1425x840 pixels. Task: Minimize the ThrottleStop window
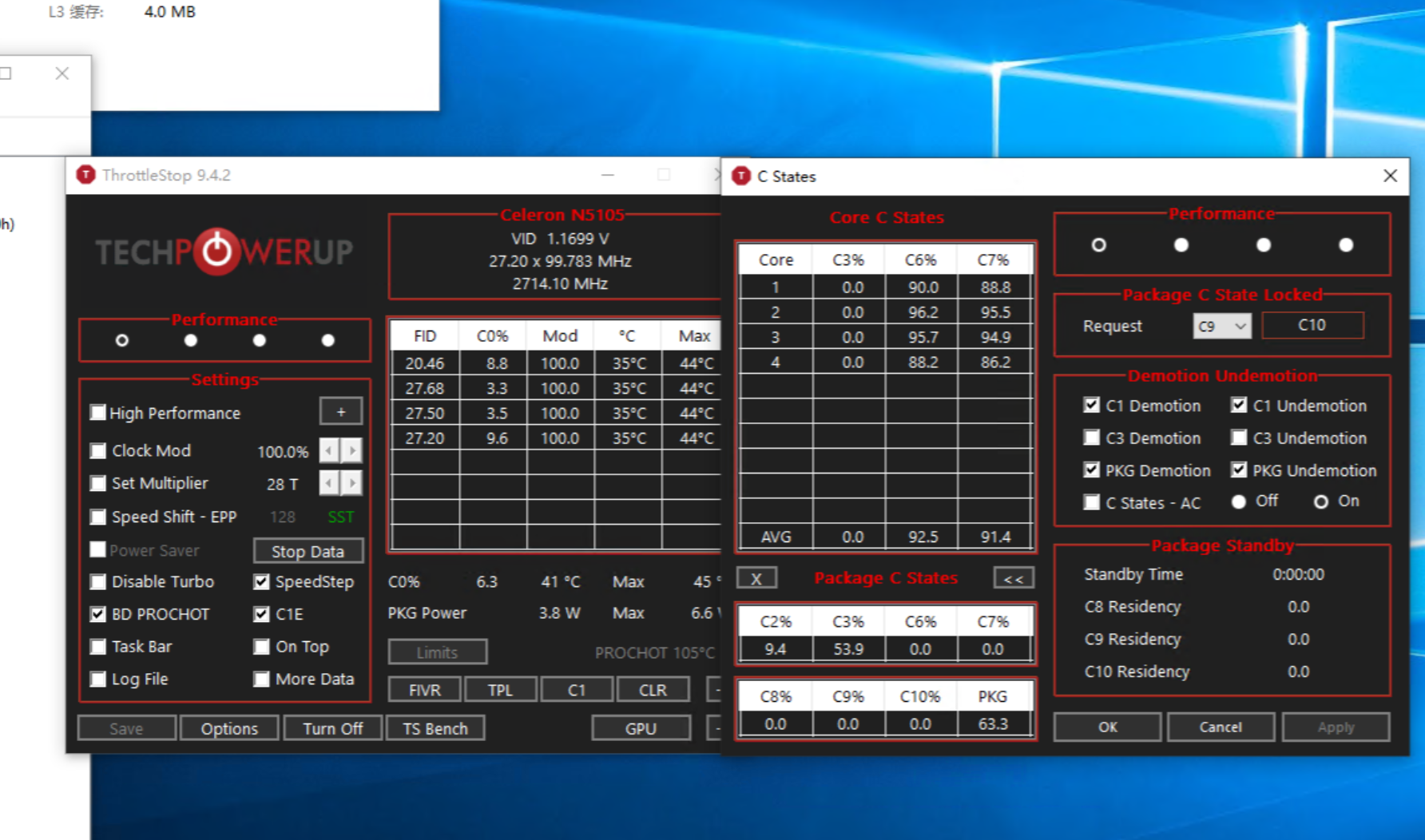608,175
